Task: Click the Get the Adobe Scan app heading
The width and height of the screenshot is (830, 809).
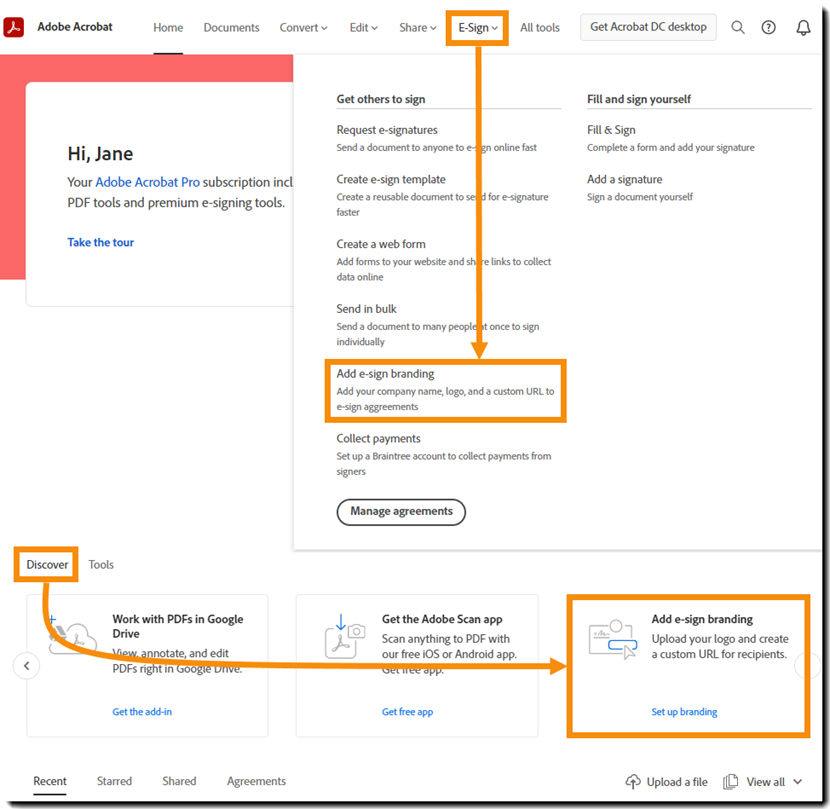Action: tap(442, 619)
